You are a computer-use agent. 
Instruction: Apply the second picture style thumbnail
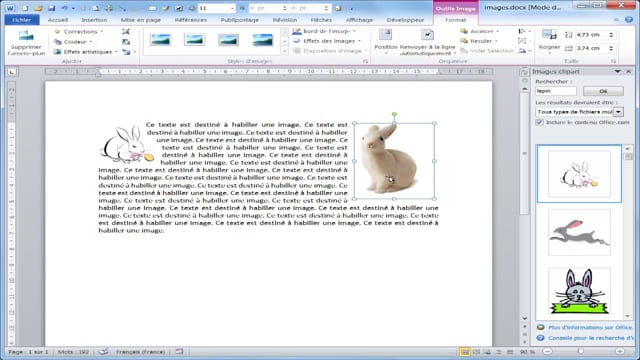194,40
